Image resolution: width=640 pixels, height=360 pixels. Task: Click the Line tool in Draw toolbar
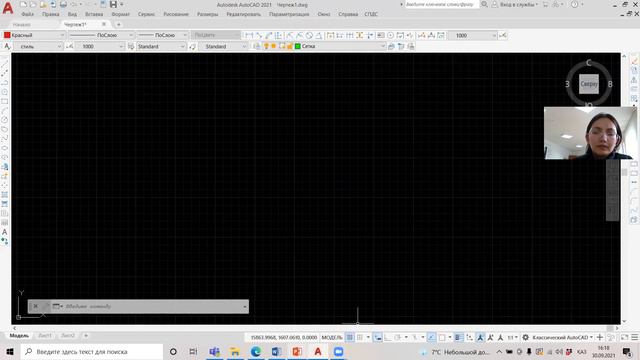click(4, 64)
